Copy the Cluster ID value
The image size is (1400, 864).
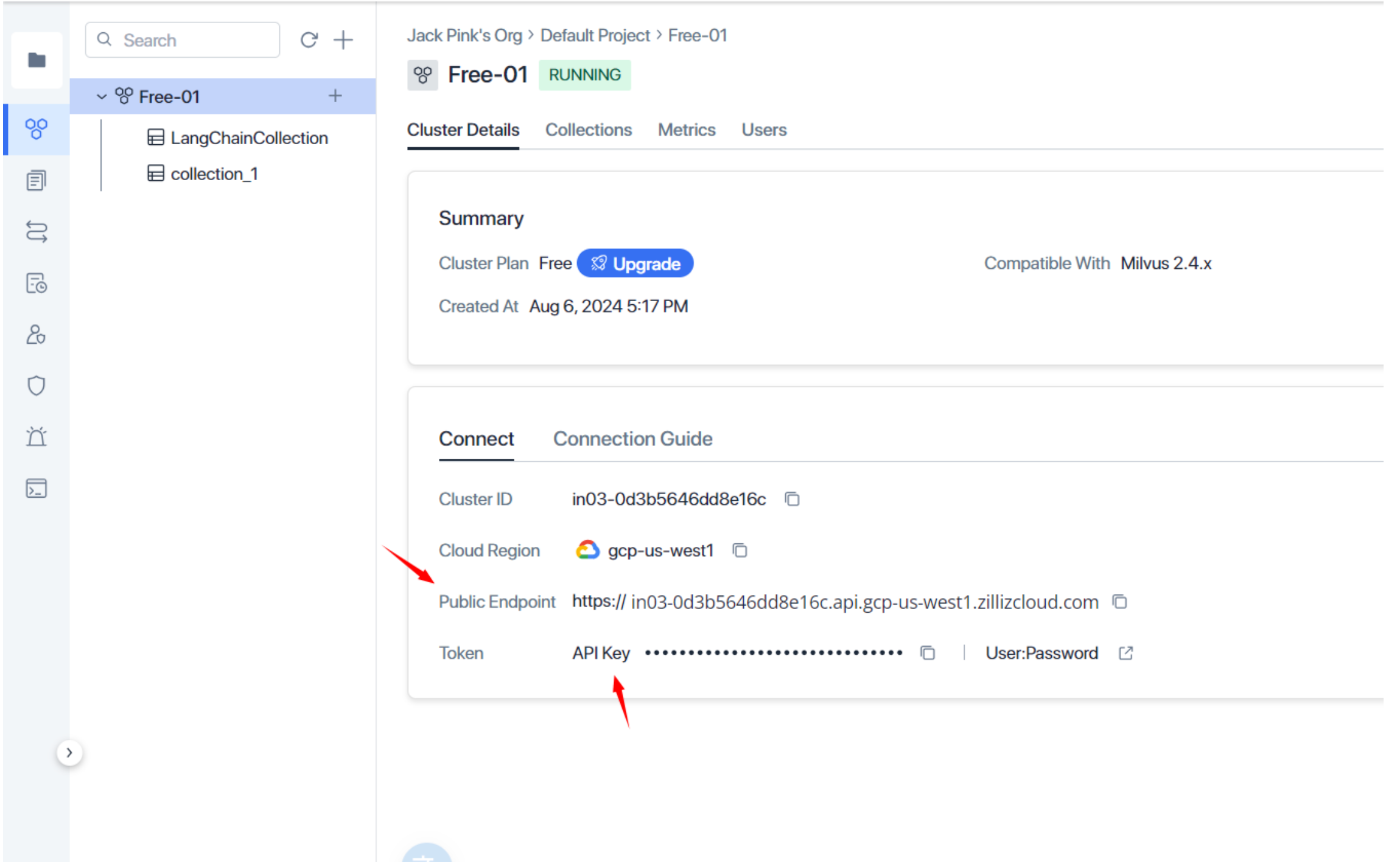tap(792, 500)
